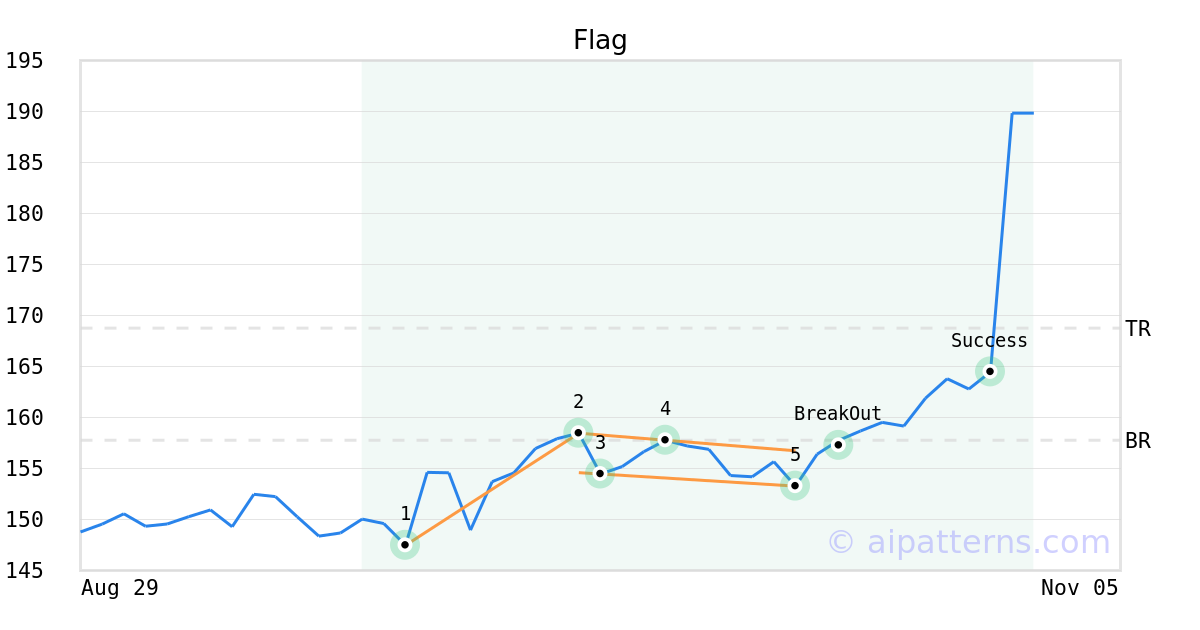Select the 170 y-axis label
Viewport: 1200px width, 630px height.
[x=25, y=316]
